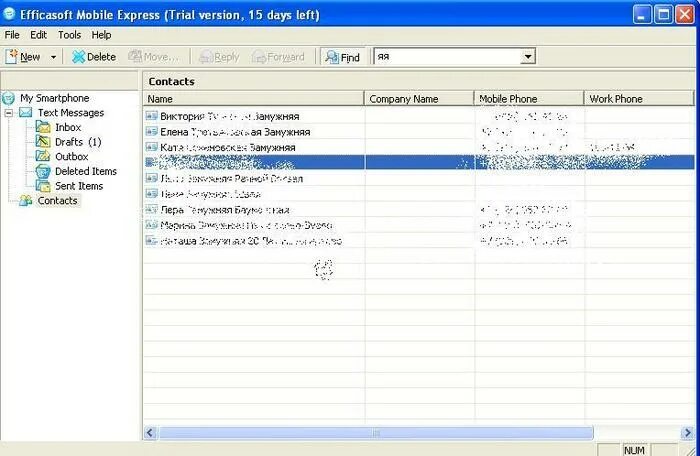Screen dimensions: 700x456
Task: Click the Find button
Action: (342, 57)
